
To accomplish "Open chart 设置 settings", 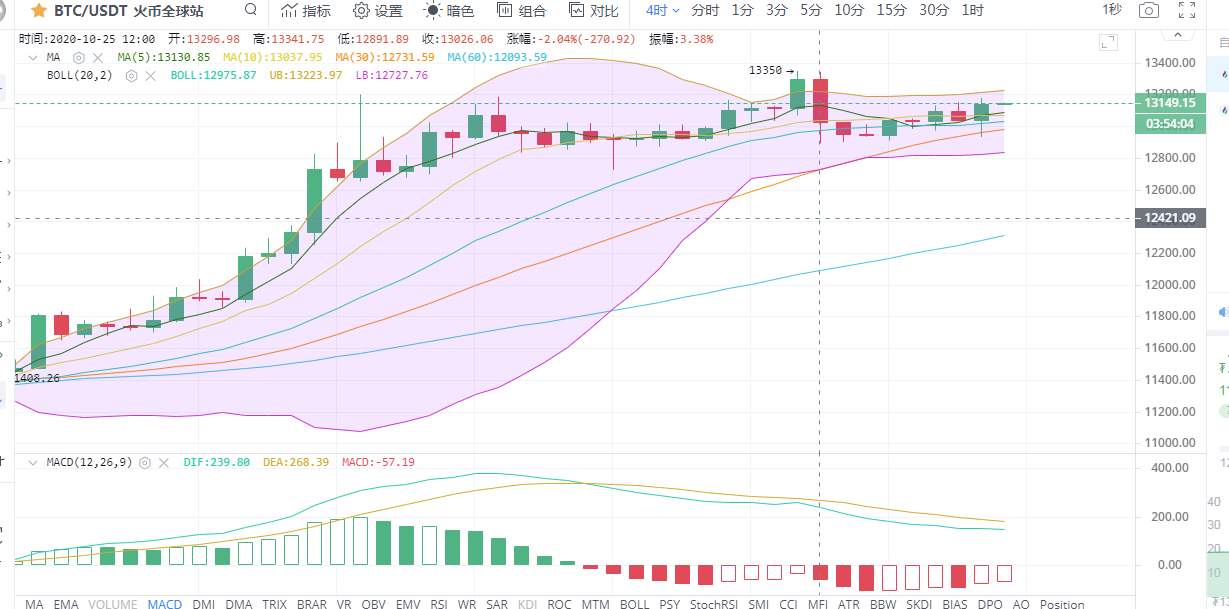I will (378, 11).
